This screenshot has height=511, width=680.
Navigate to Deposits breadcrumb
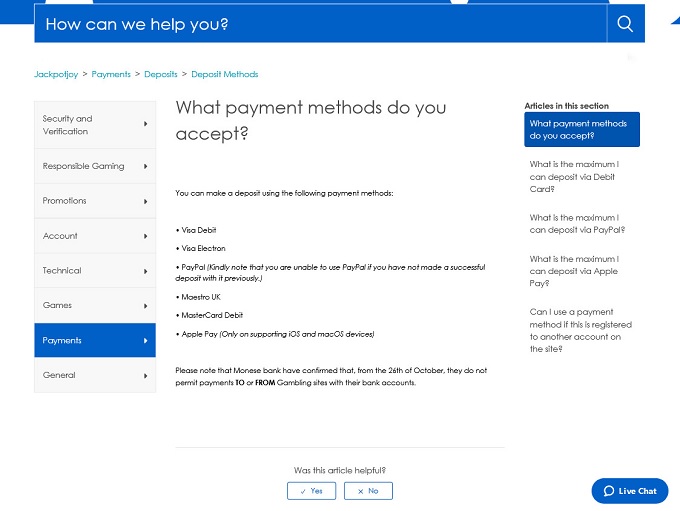tap(160, 74)
